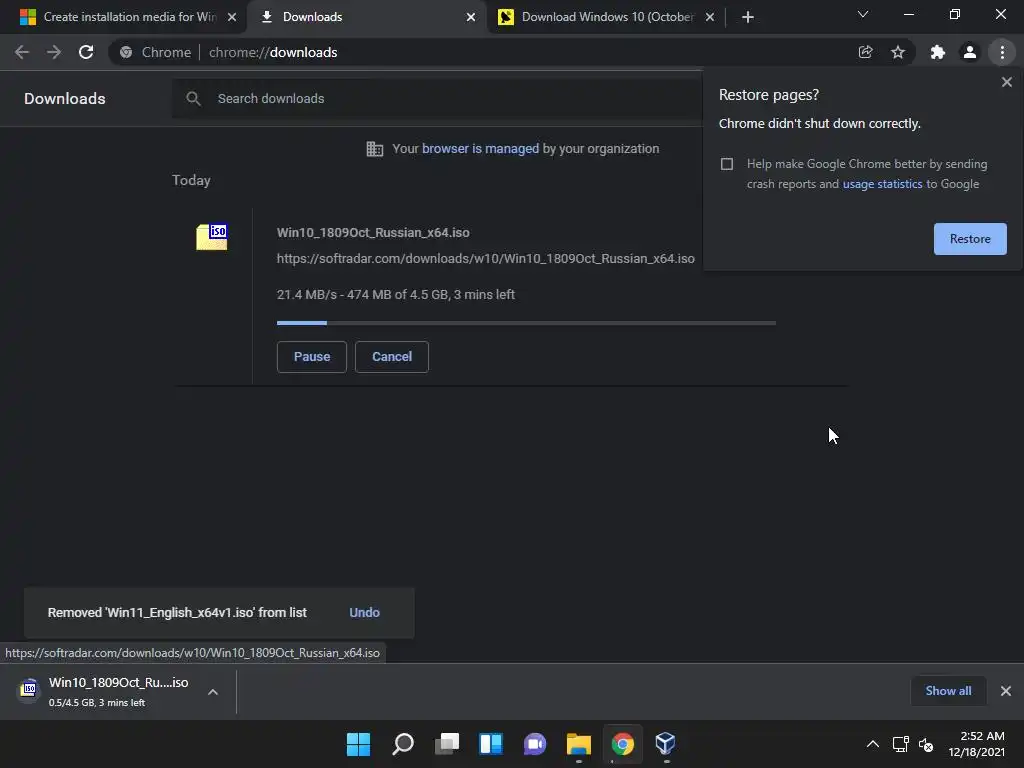Click the ISO icon in the download shelf
The width and height of the screenshot is (1024, 768).
[29, 689]
